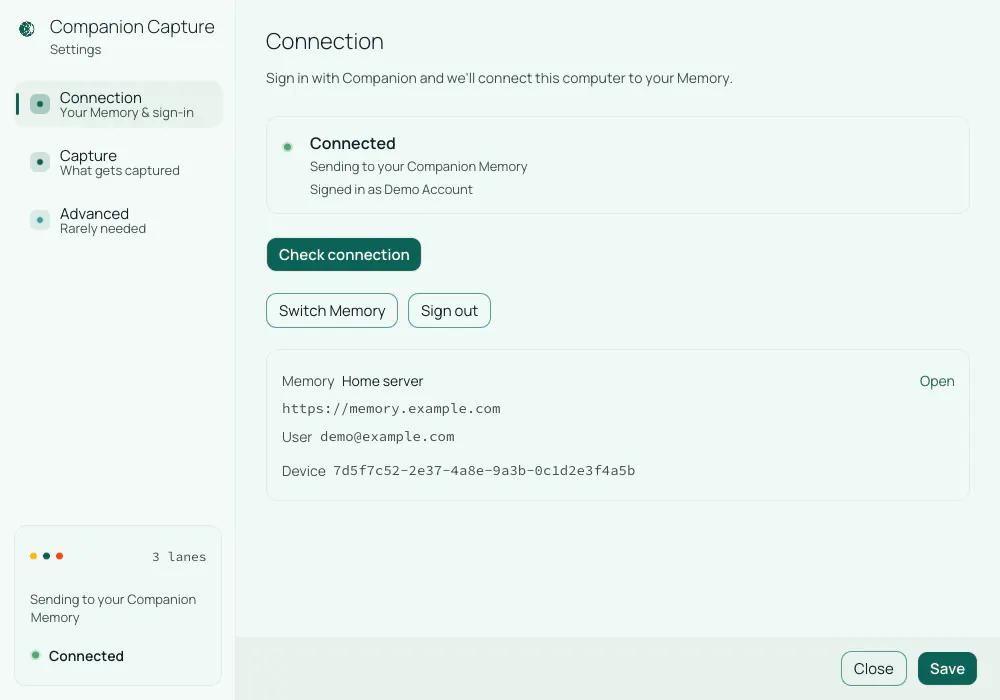Click Switch Memory button
The height and width of the screenshot is (700, 1000).
click(x=332, y=310)
